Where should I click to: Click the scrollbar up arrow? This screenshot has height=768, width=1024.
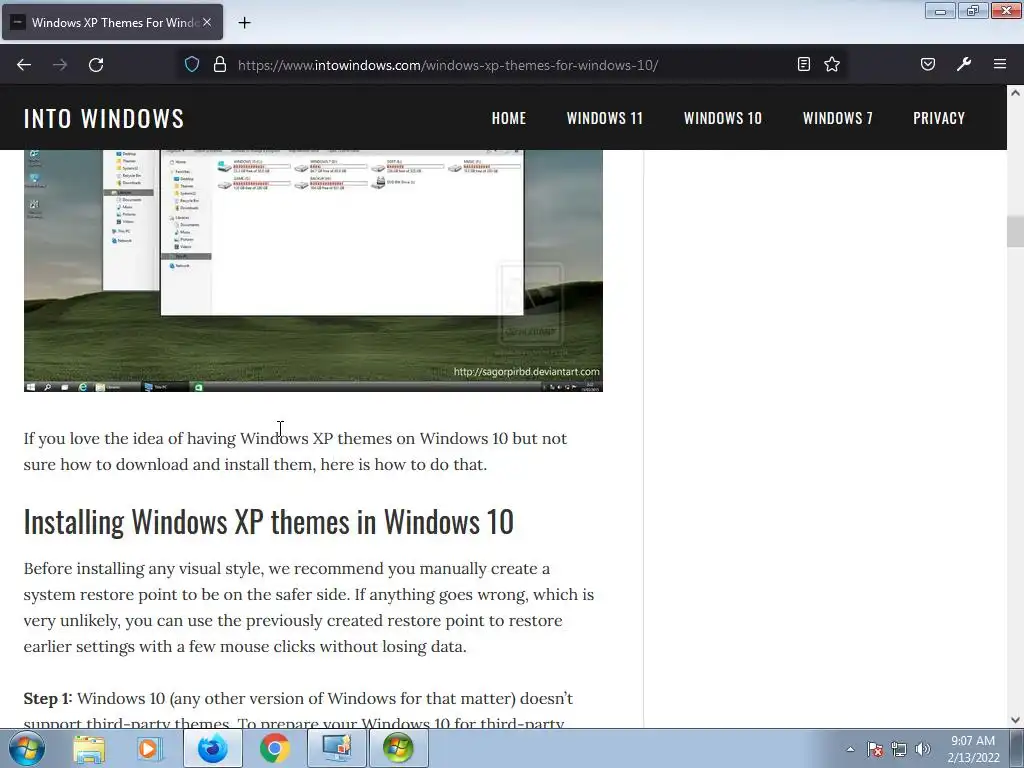coord(1015,93)
